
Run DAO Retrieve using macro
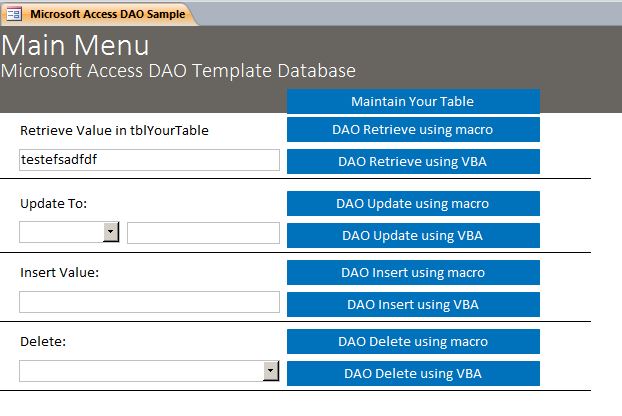coord(413,129)
